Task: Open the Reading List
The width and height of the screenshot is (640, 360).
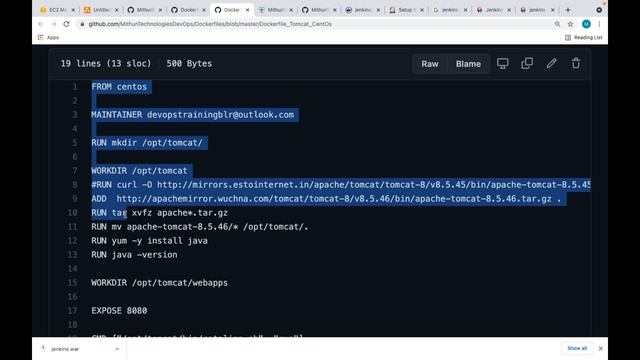Action: point(584,37)
